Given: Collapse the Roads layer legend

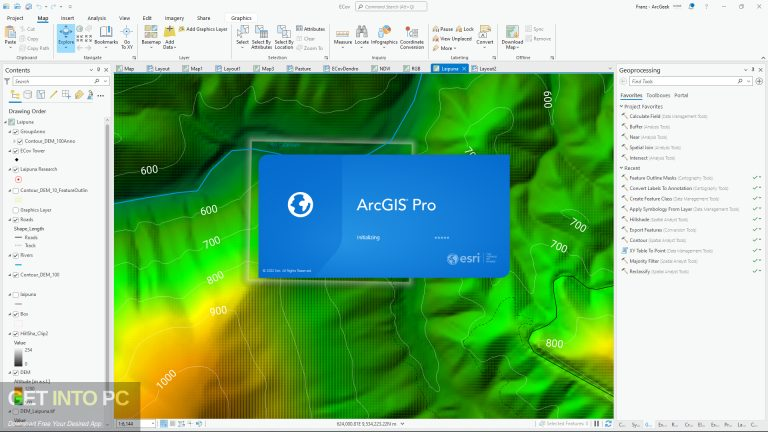Looking at the screenshot, I should (x=10, y=219).
